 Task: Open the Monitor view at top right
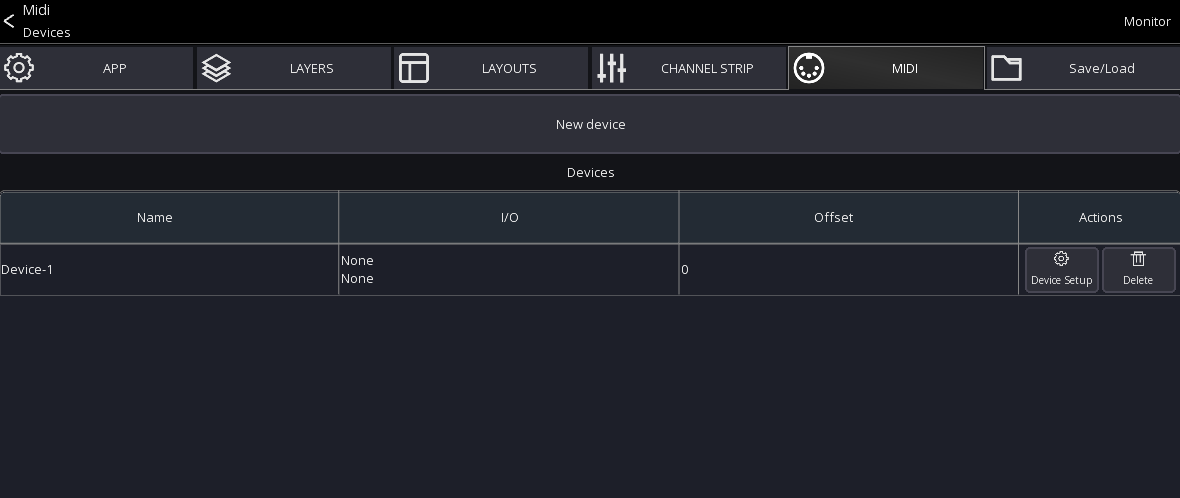pos(1146,21)
